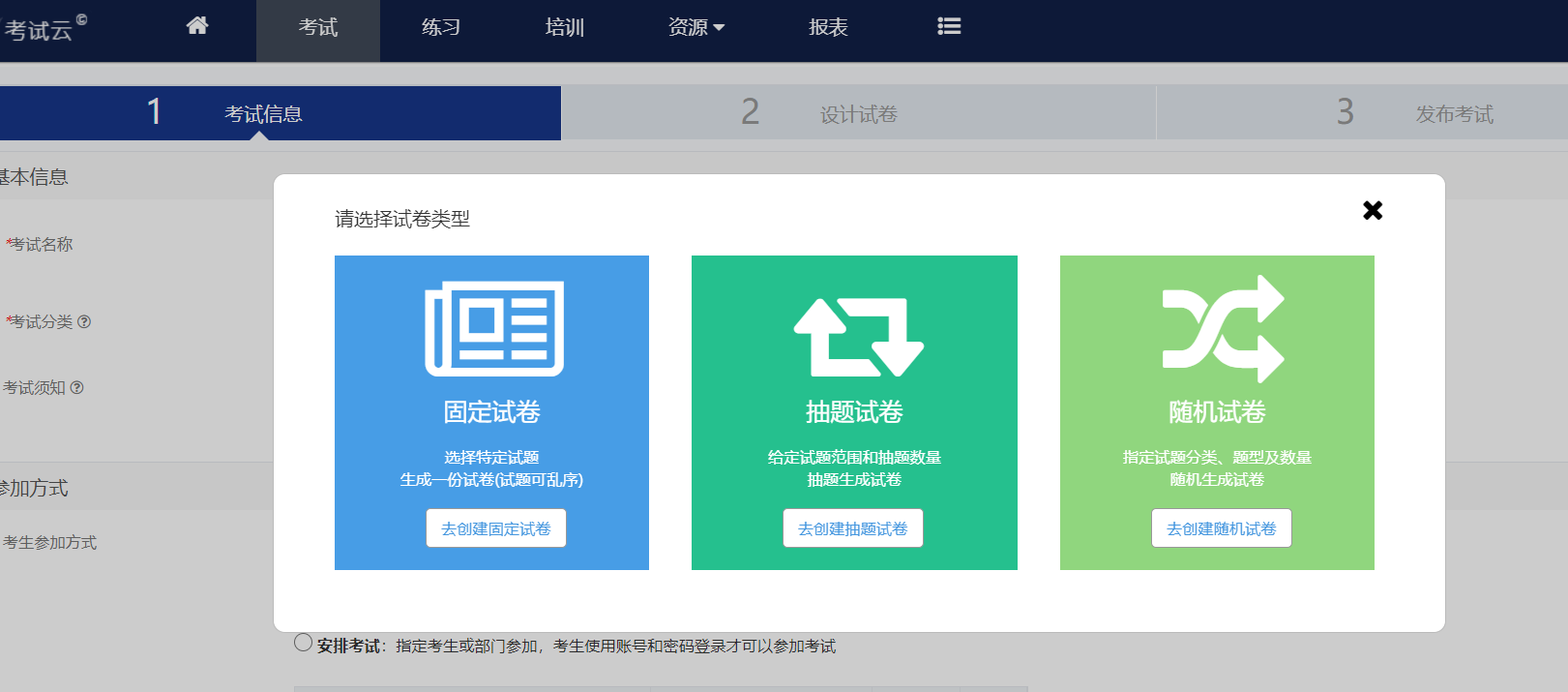Screen dimensions: 1568x692
Task: Go to the 练习 menu item
Action: (x=441, y=28)
